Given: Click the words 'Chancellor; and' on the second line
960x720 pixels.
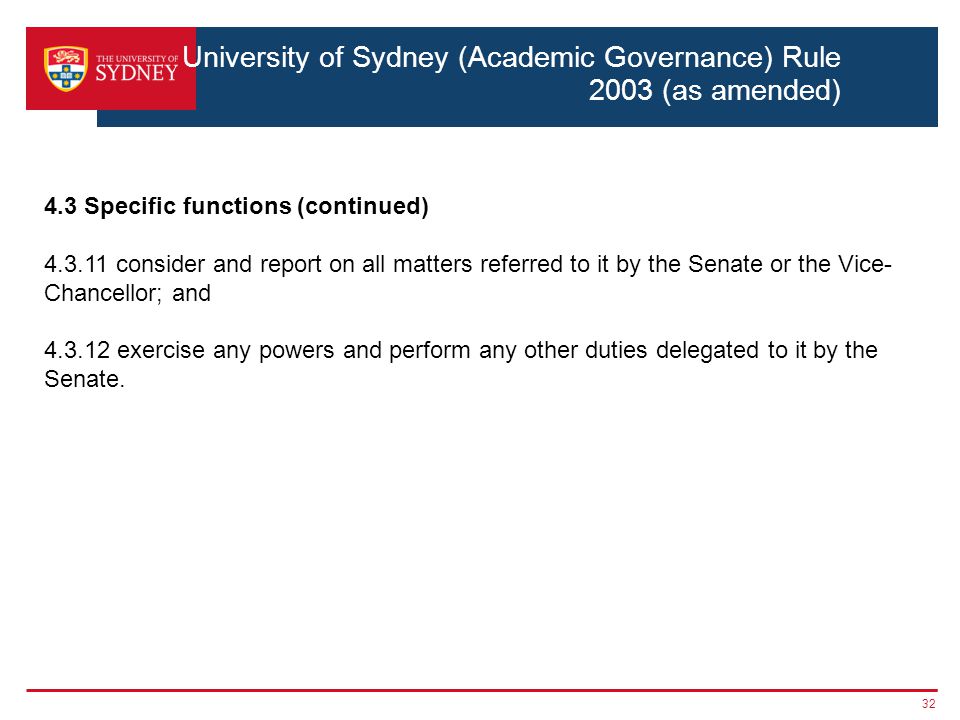Looking at the screenshot, I should coord(127,293).
